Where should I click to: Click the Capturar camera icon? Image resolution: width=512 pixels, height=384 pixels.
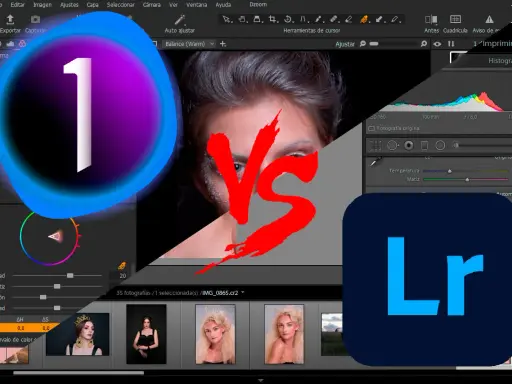click(35, 20)
